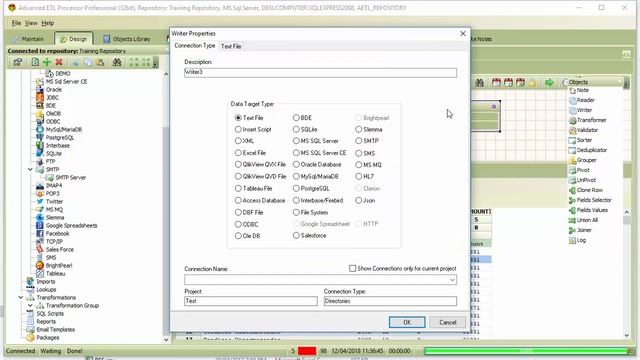Switch to the Text File tab
640x360 pixels.
pos(231,46)
